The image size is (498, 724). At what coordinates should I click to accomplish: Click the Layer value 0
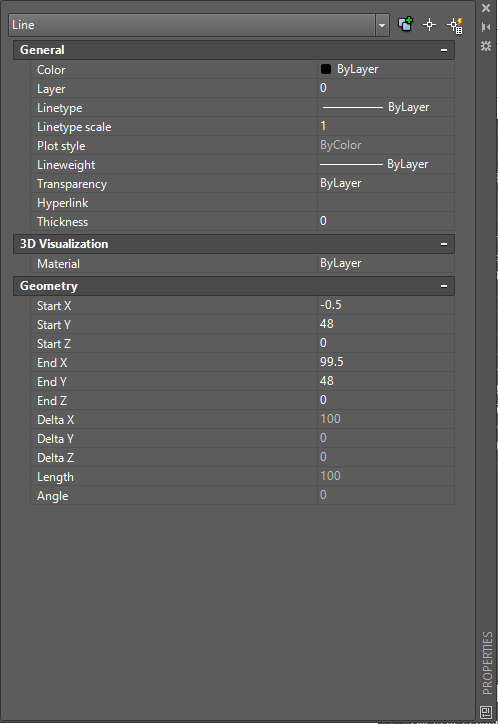[386, 88]
